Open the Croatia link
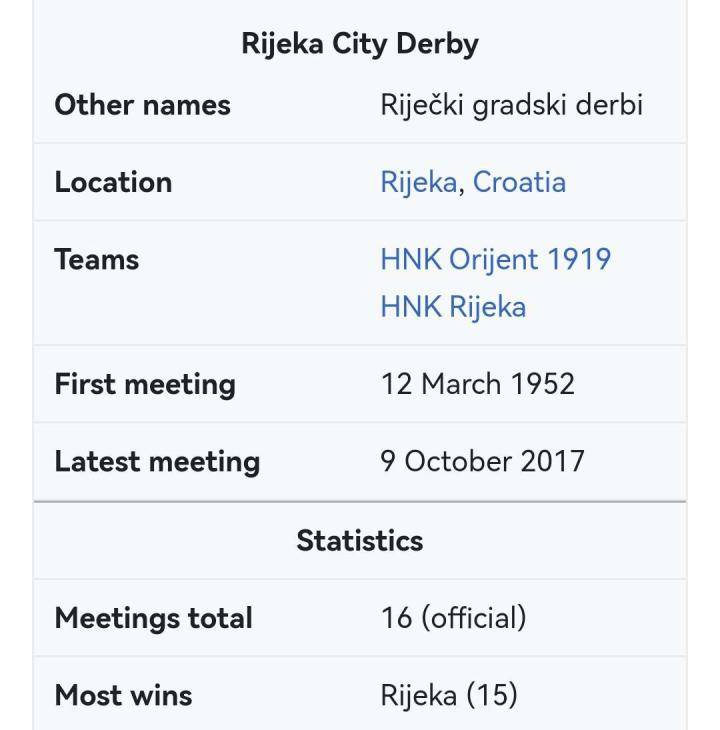Screen dimensions: 720x730 (x=519, y=182)
